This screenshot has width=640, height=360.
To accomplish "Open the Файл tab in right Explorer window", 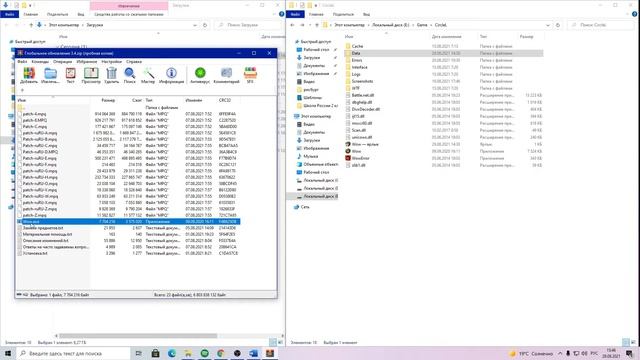I will tap(296, 14).
